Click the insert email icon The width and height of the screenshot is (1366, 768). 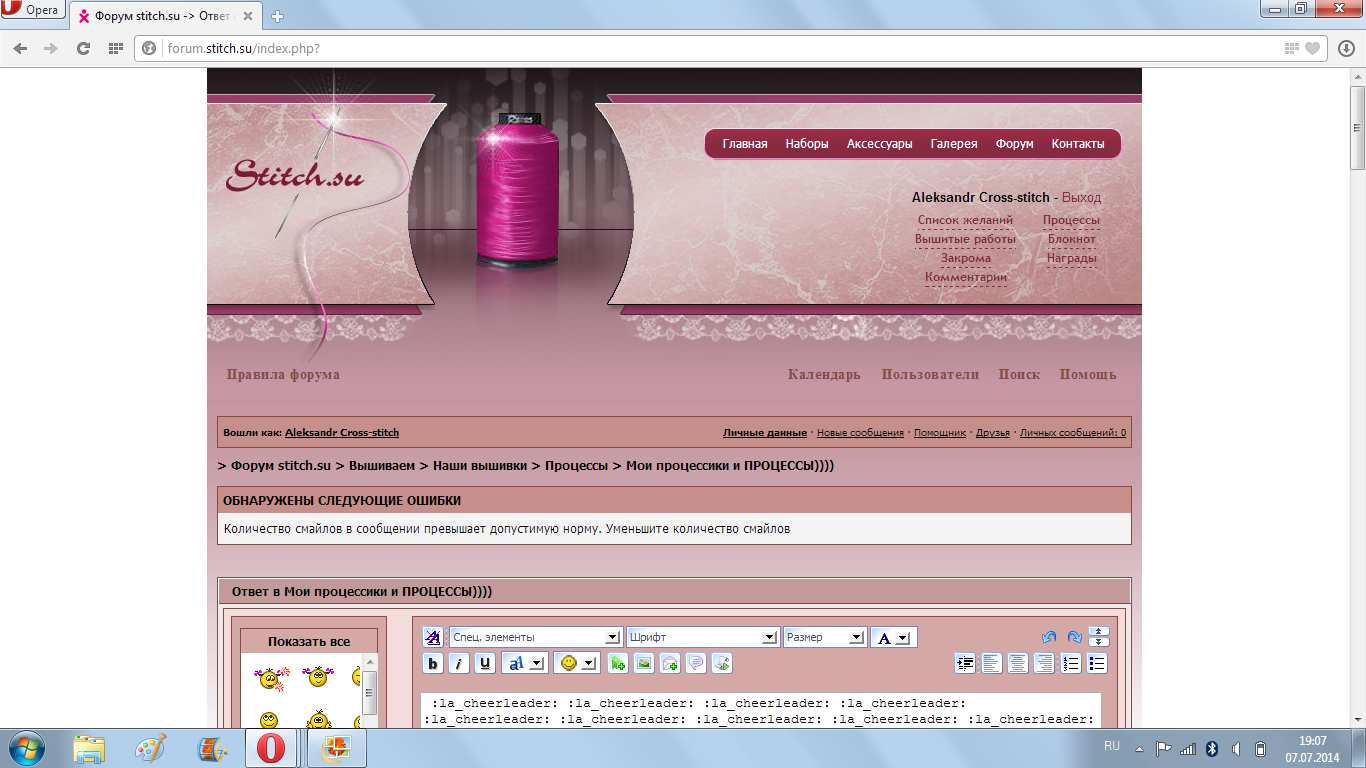pos(670,663)
